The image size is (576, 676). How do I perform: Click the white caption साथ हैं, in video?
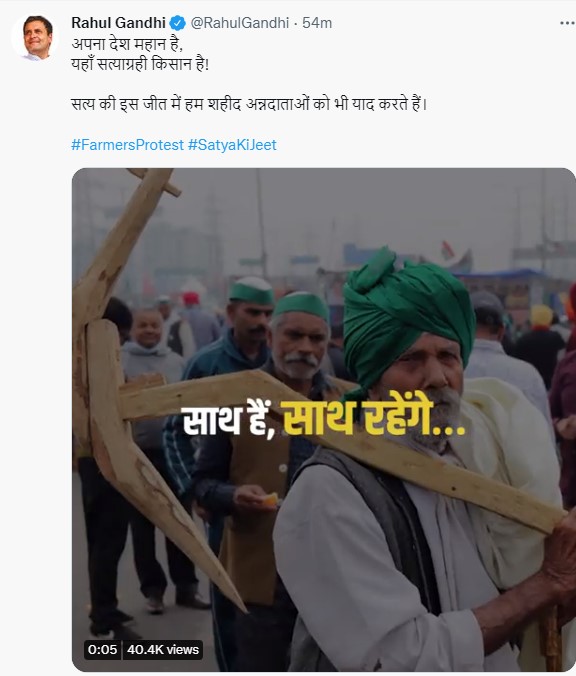pos(229,420)
